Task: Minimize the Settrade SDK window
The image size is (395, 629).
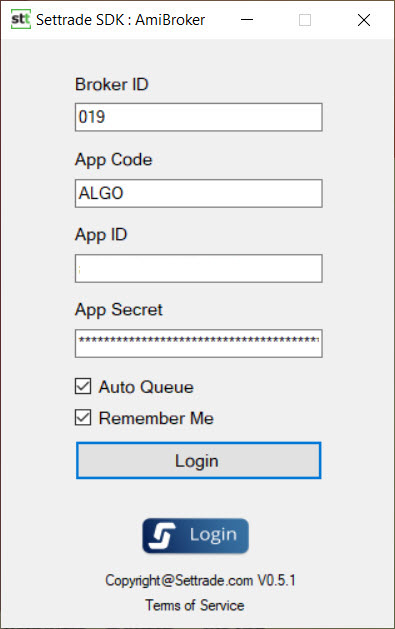Action: coord(247,20)
